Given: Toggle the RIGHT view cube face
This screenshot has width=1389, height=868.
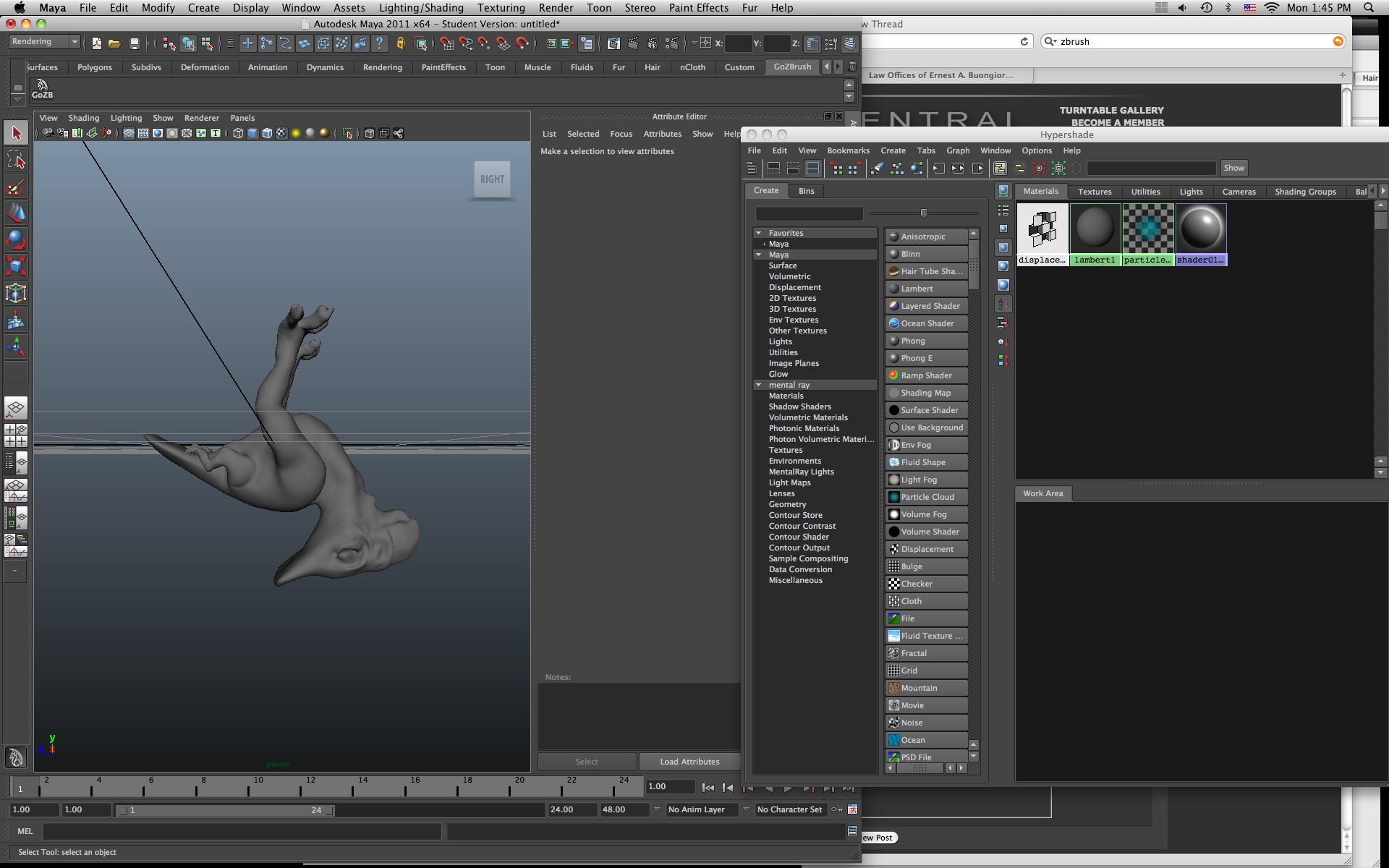Looking at the screenshot, I should (492, 179).
